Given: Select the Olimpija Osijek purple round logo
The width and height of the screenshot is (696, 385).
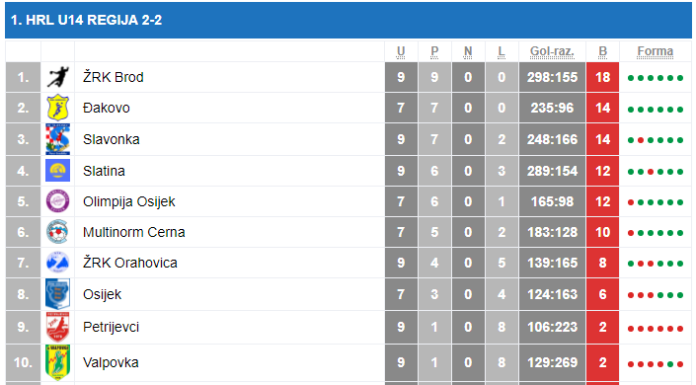Looking at the screenshot, I should (58, 201).
